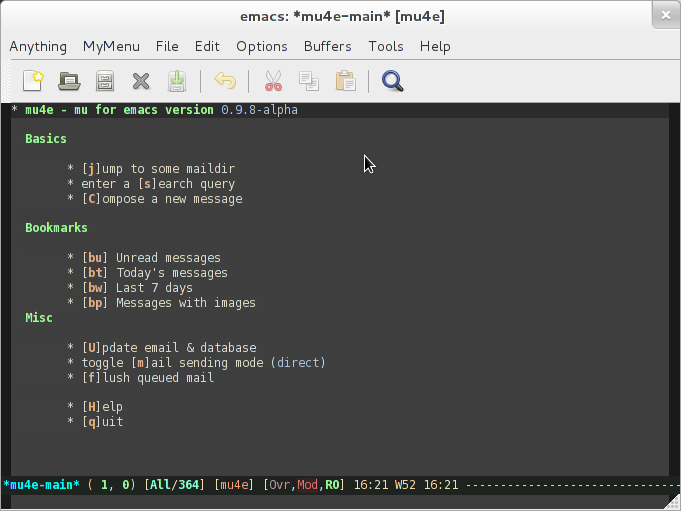Save the buffer using the toolbar icon

(x=176, y=81)
